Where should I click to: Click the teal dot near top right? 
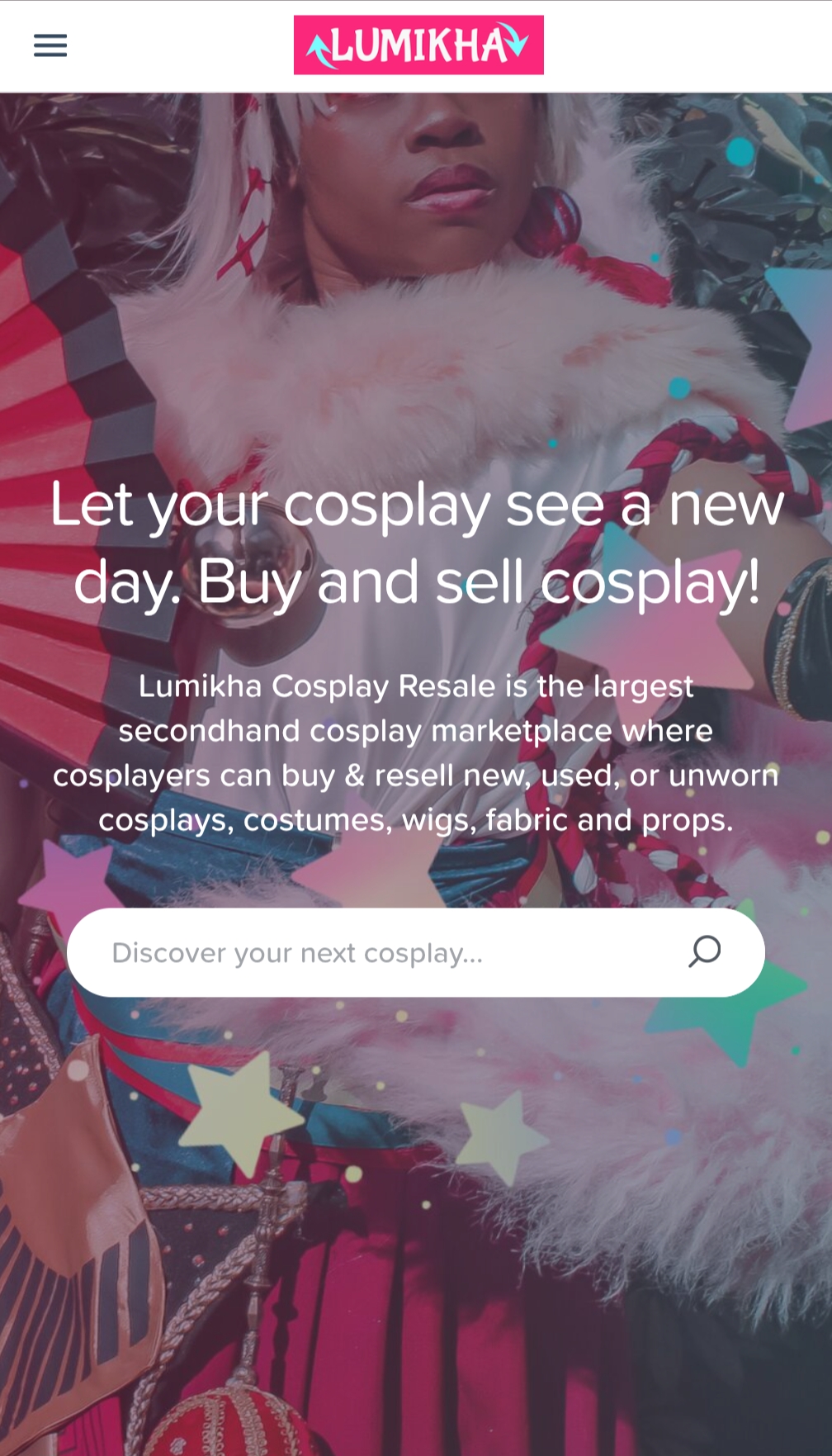740,151
